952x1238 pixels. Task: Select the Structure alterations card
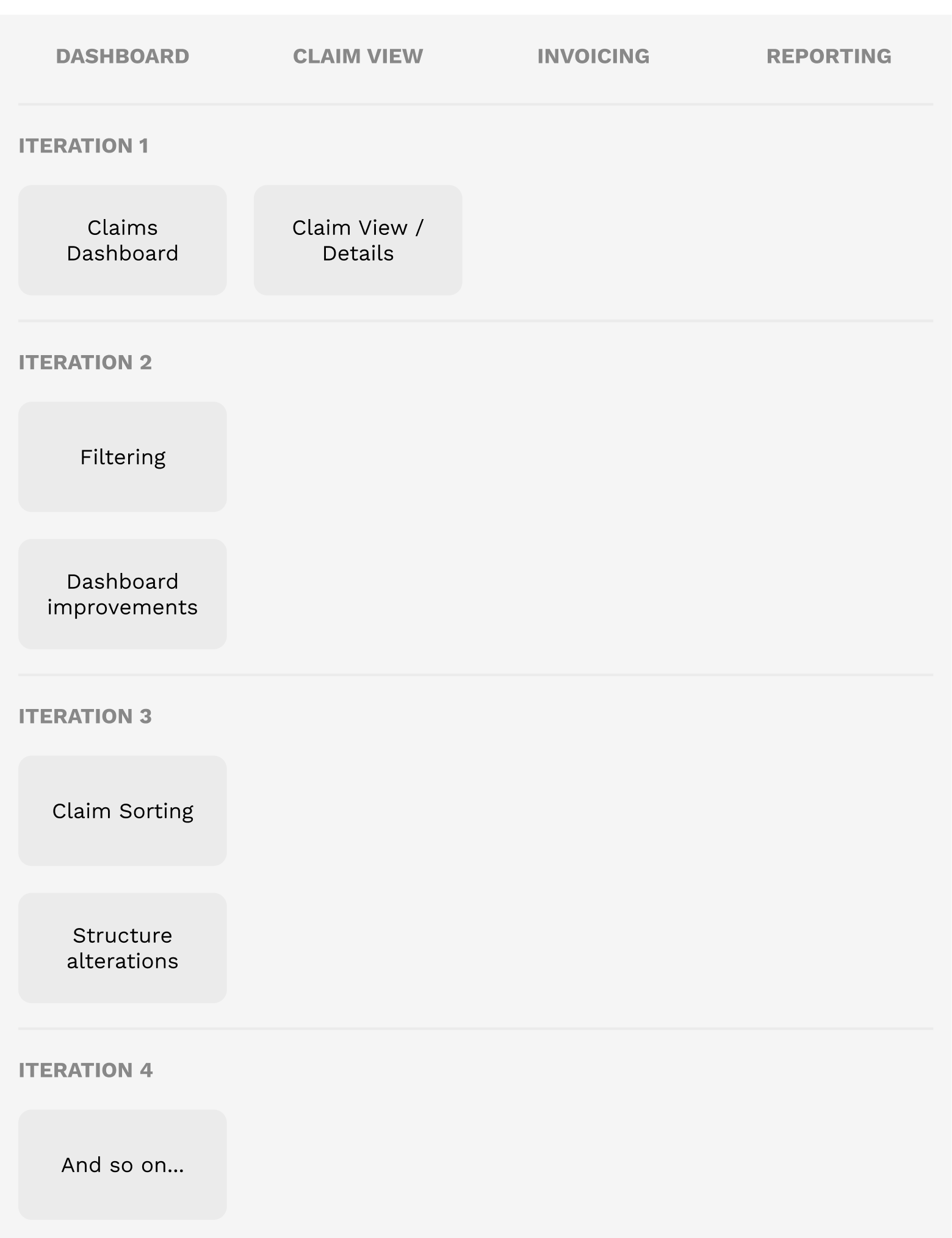click(123, 948)
